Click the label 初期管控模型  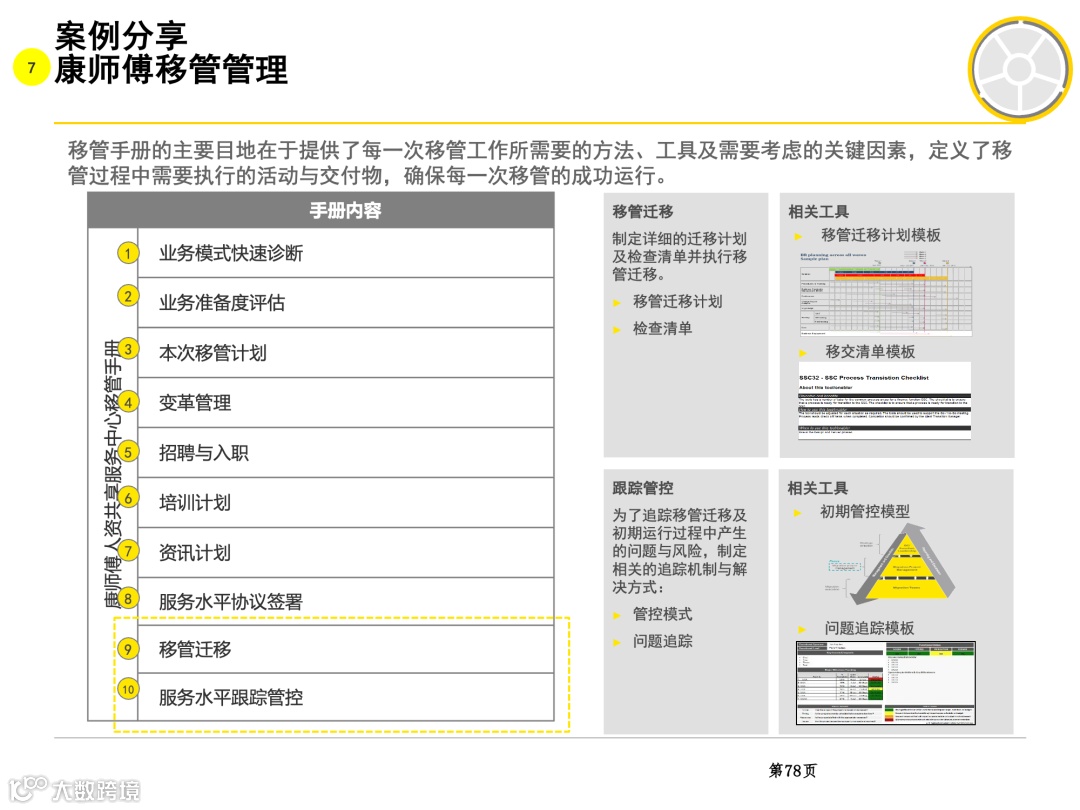point(865,512)
